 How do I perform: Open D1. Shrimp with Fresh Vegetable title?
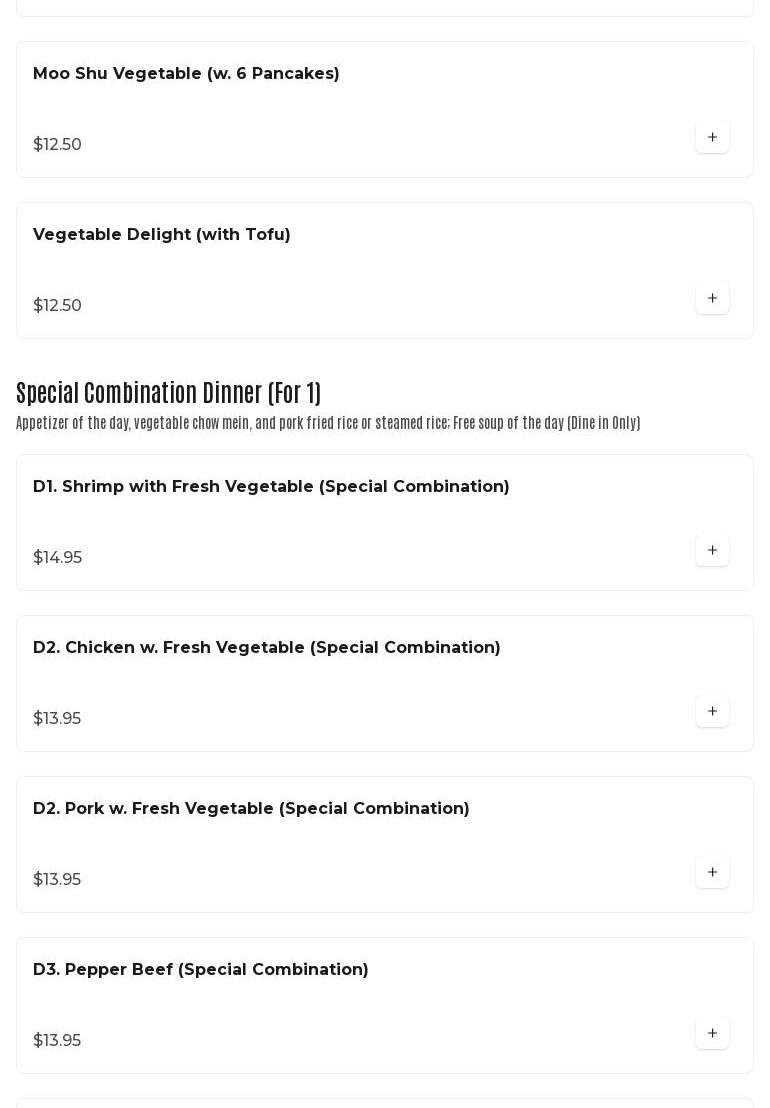(x=271, y=487)
